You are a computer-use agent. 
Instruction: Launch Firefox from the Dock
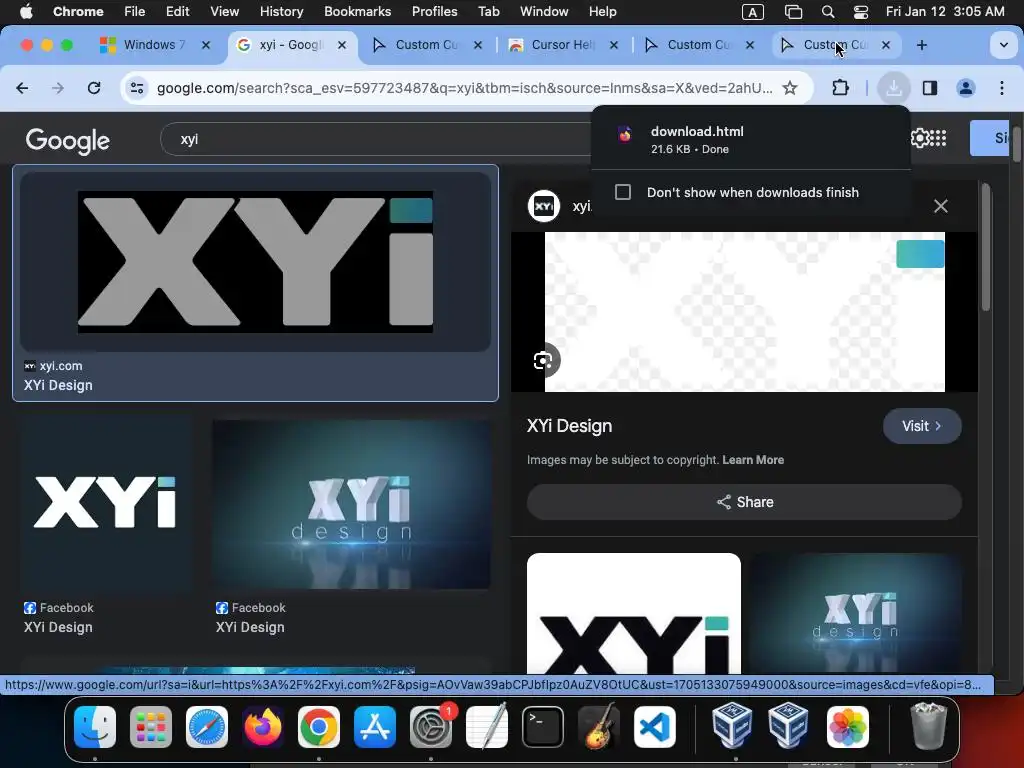263,727
